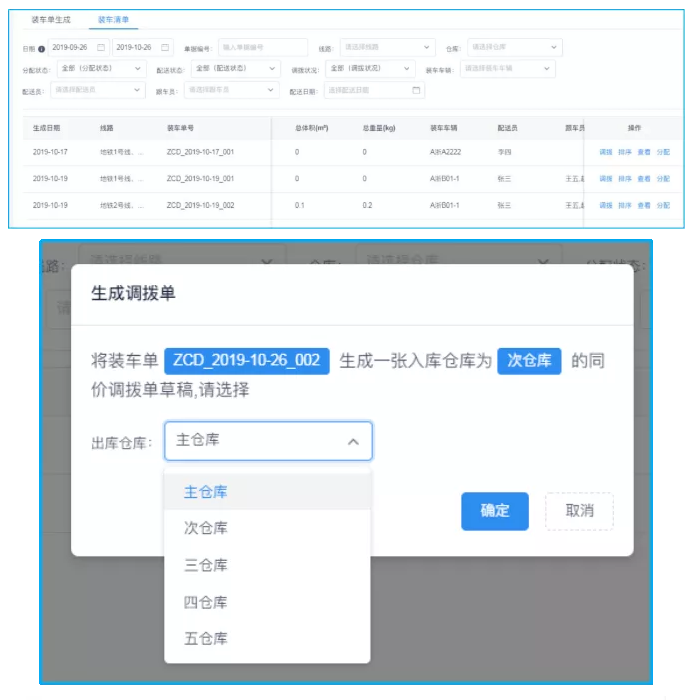This screenshot has width=696, height=700.
Task: Click the 生成日期 column header
Action: (46, 128)
